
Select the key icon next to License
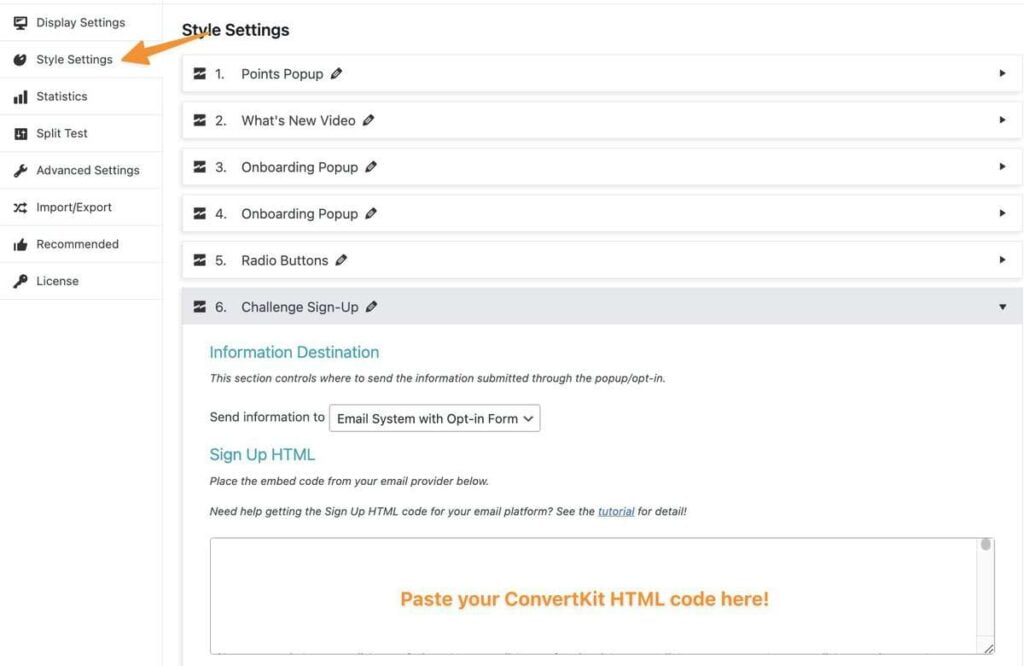[18, 281]
